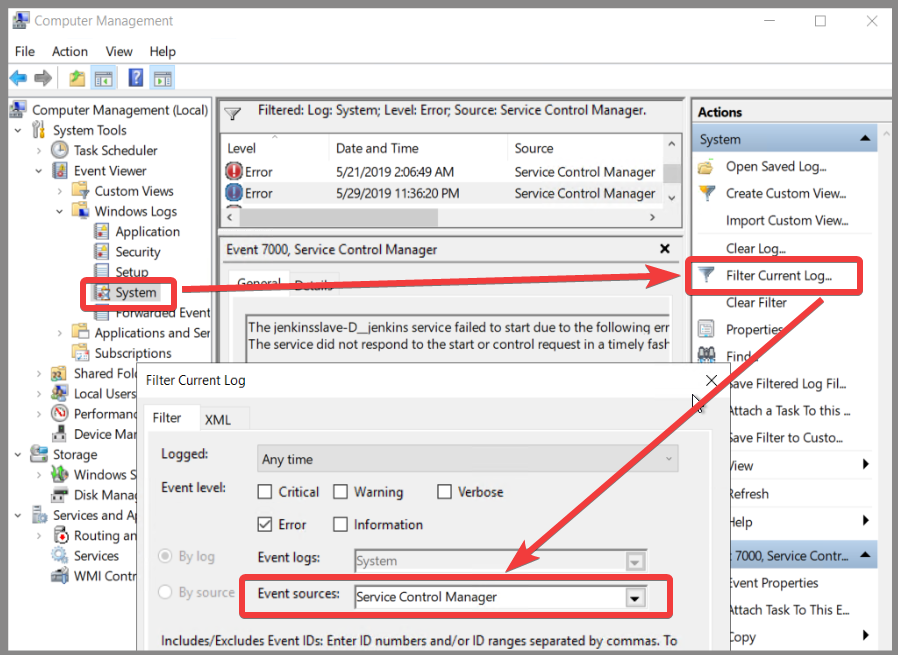This screenshot has height=655, width=898.
Task: Open the Action menu
Action: [70, 51]
